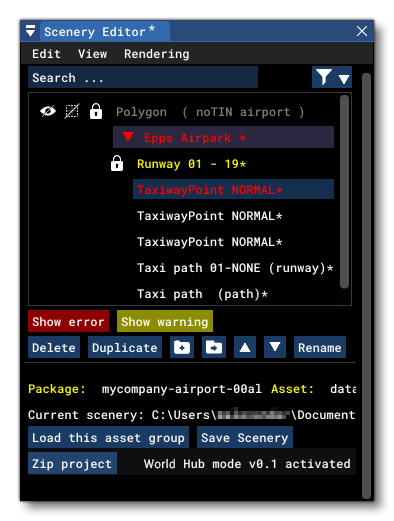Focus the Search field
Viewport: 394px width, 521px height.
click(143, 77)
